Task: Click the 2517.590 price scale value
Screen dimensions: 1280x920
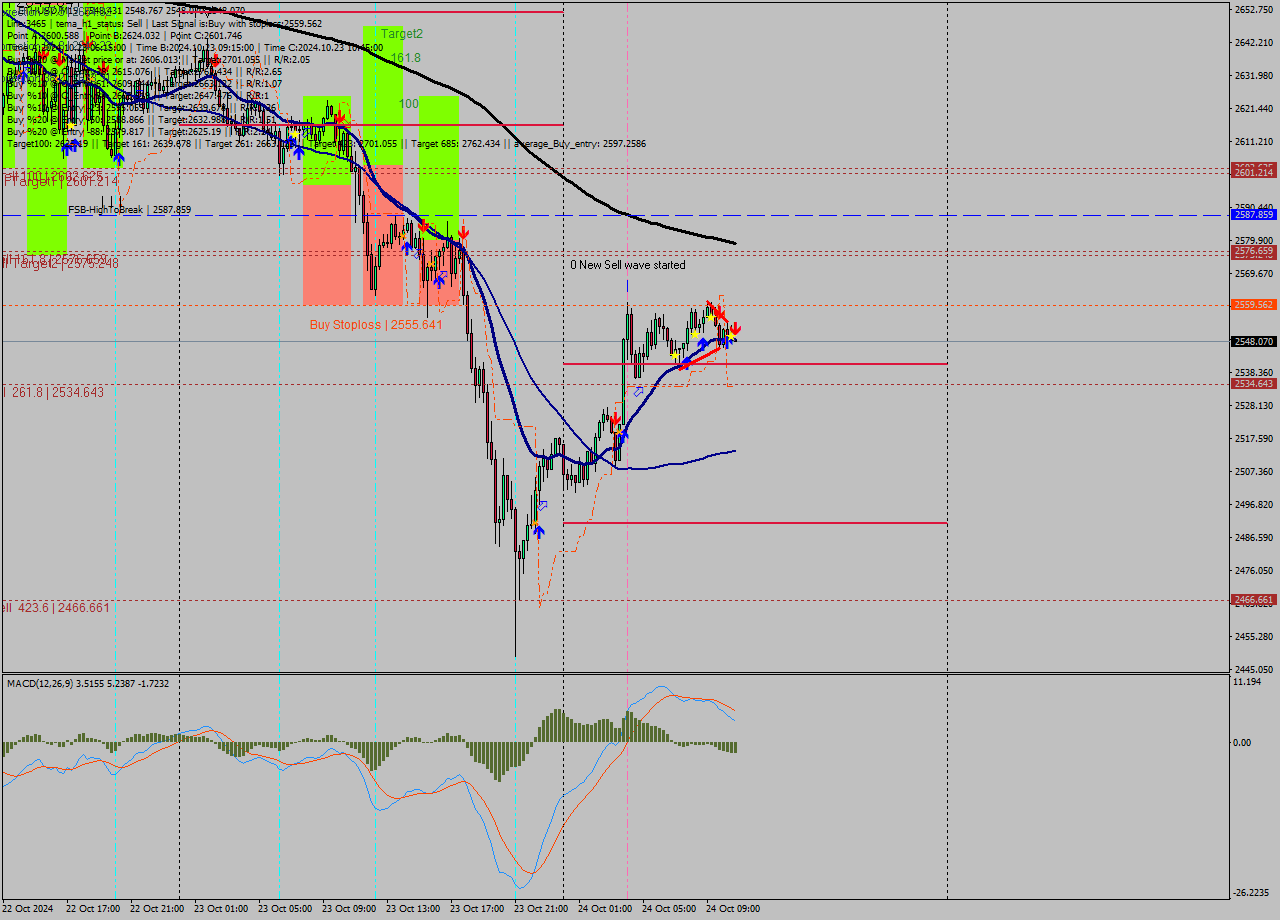Action: pyautogui.click(x=1254, y=438)
